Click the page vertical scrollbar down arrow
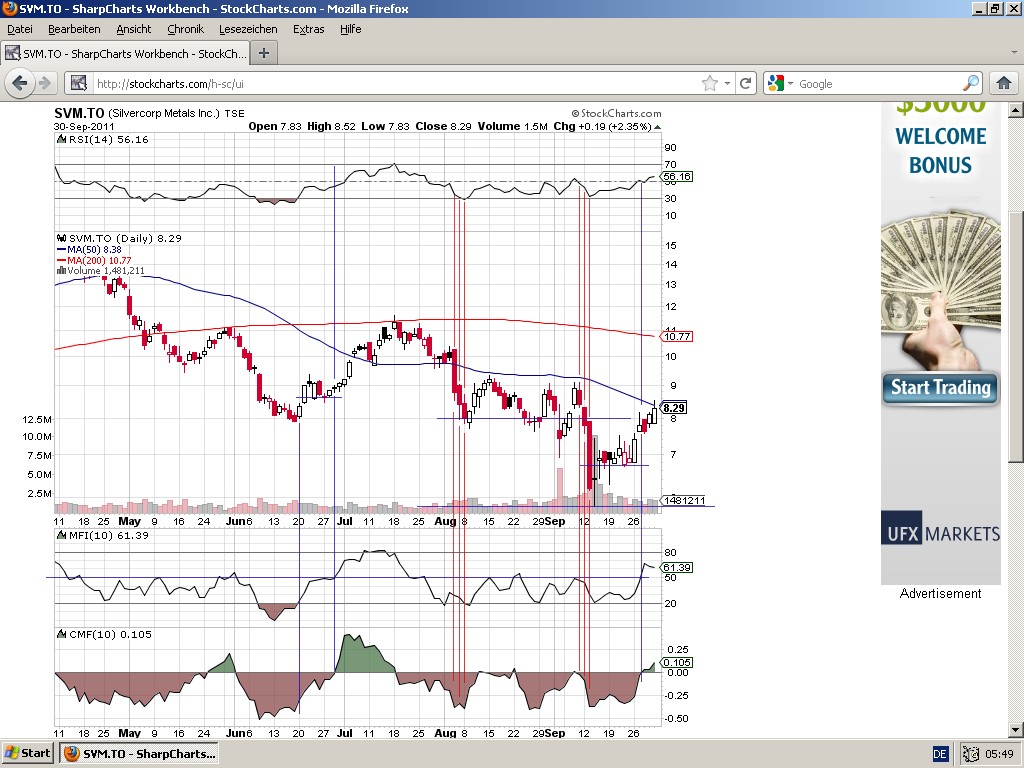1024x768 pixels. click(x=1015, y=728)
